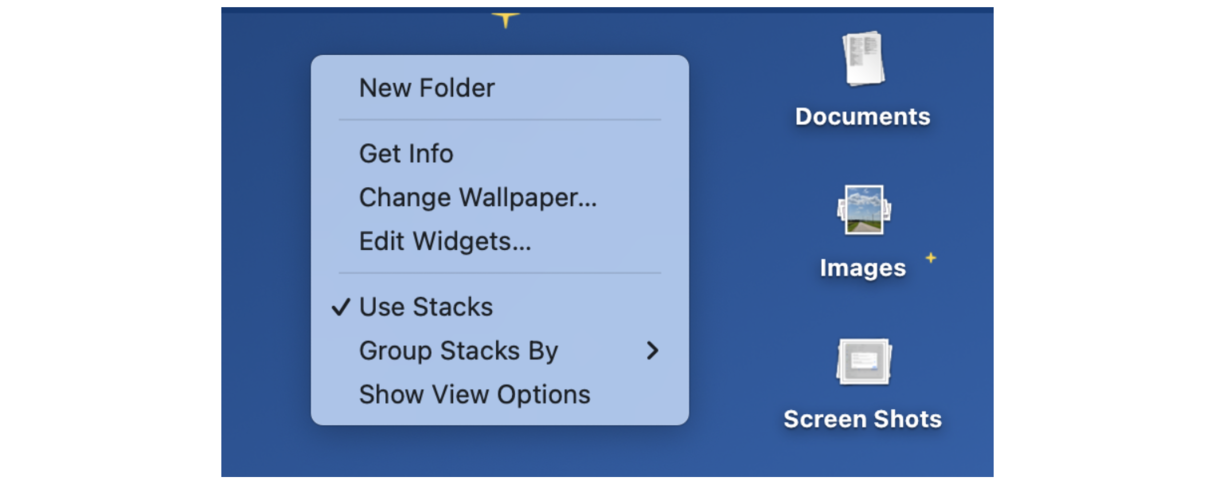This screenshot has width=1215, height=481.
Task: Toggle the Use Stacks menu option
Action: pos(426,307)
